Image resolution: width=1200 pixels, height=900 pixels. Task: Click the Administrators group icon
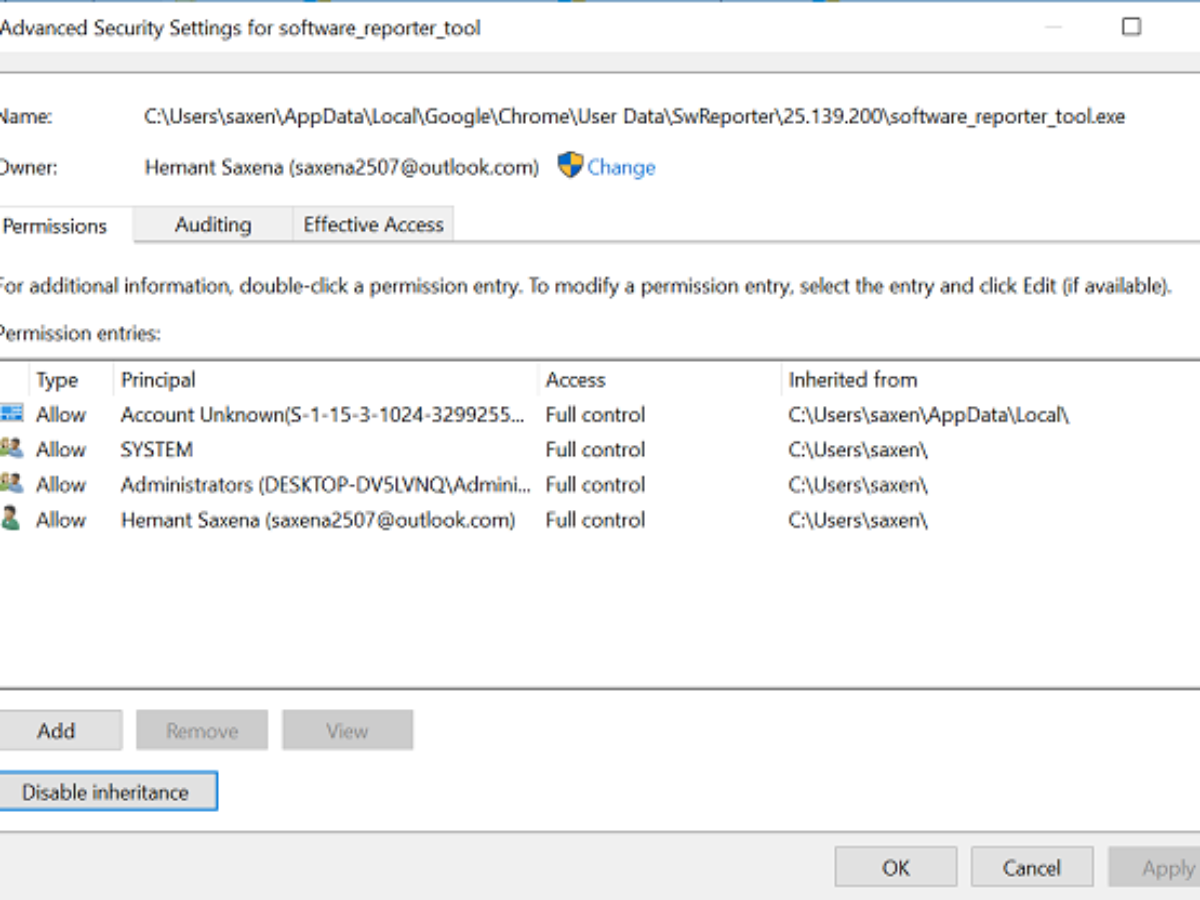(11, 484)
